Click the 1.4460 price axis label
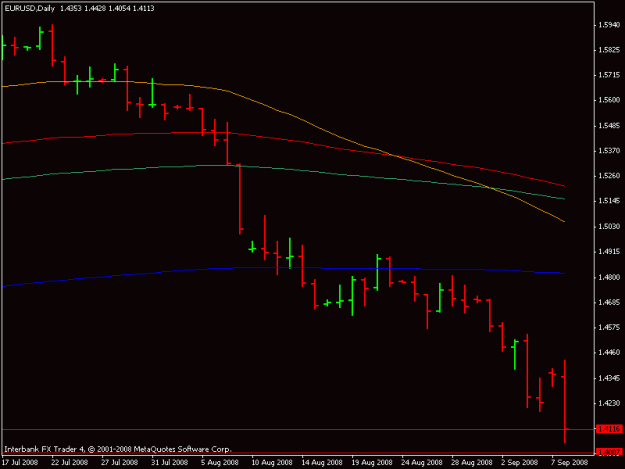 609,352
